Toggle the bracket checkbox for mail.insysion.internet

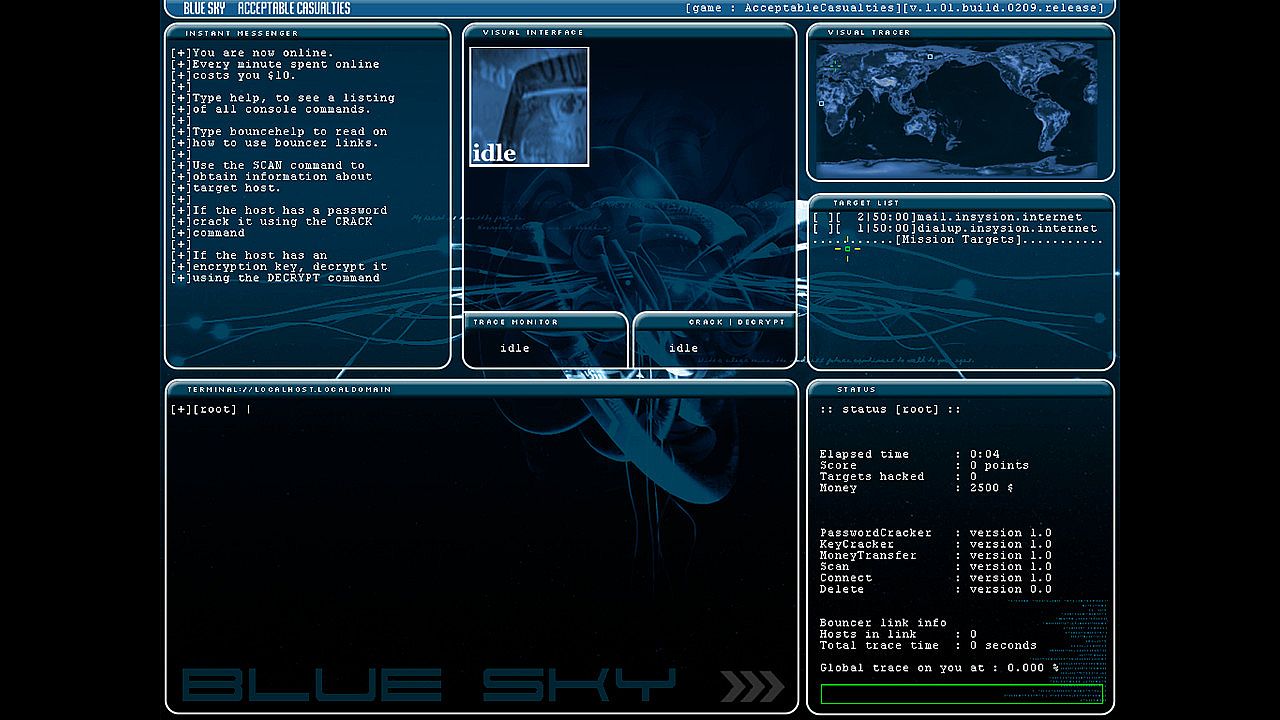(x=821, y=217)
